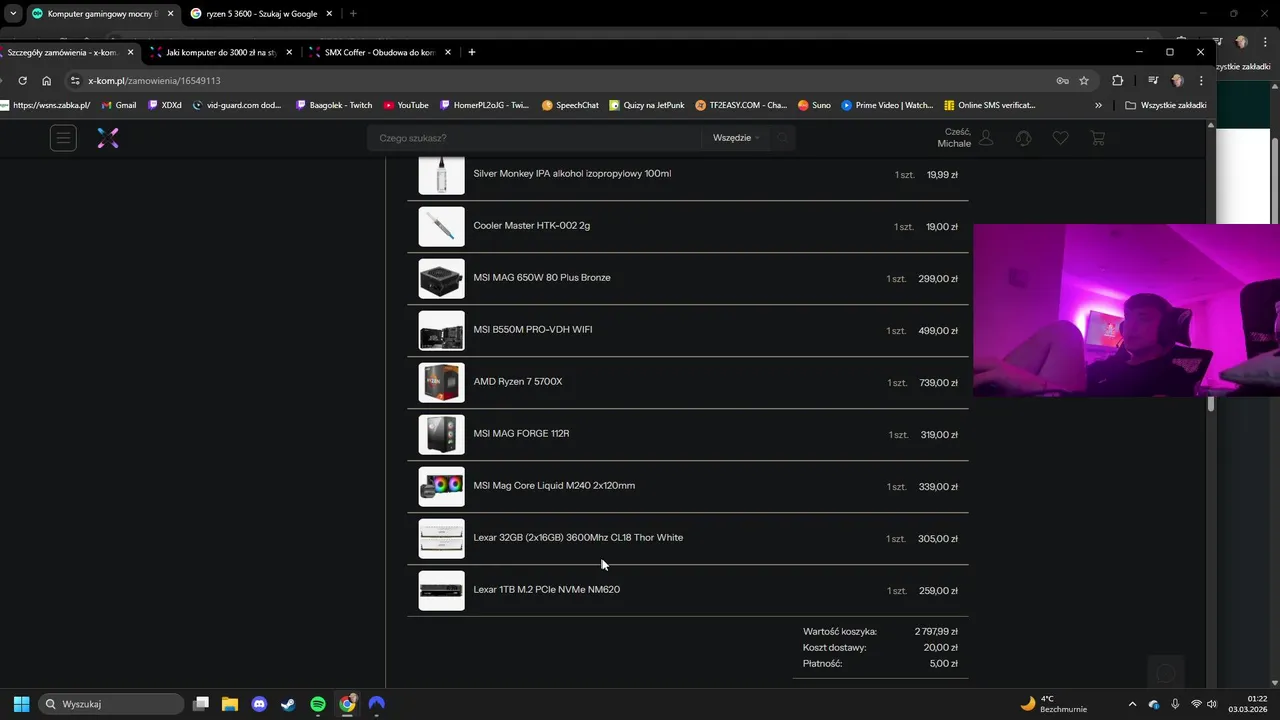Open the NordVPN taskbar icon
Screen dimensions: 1280x720
376,704
